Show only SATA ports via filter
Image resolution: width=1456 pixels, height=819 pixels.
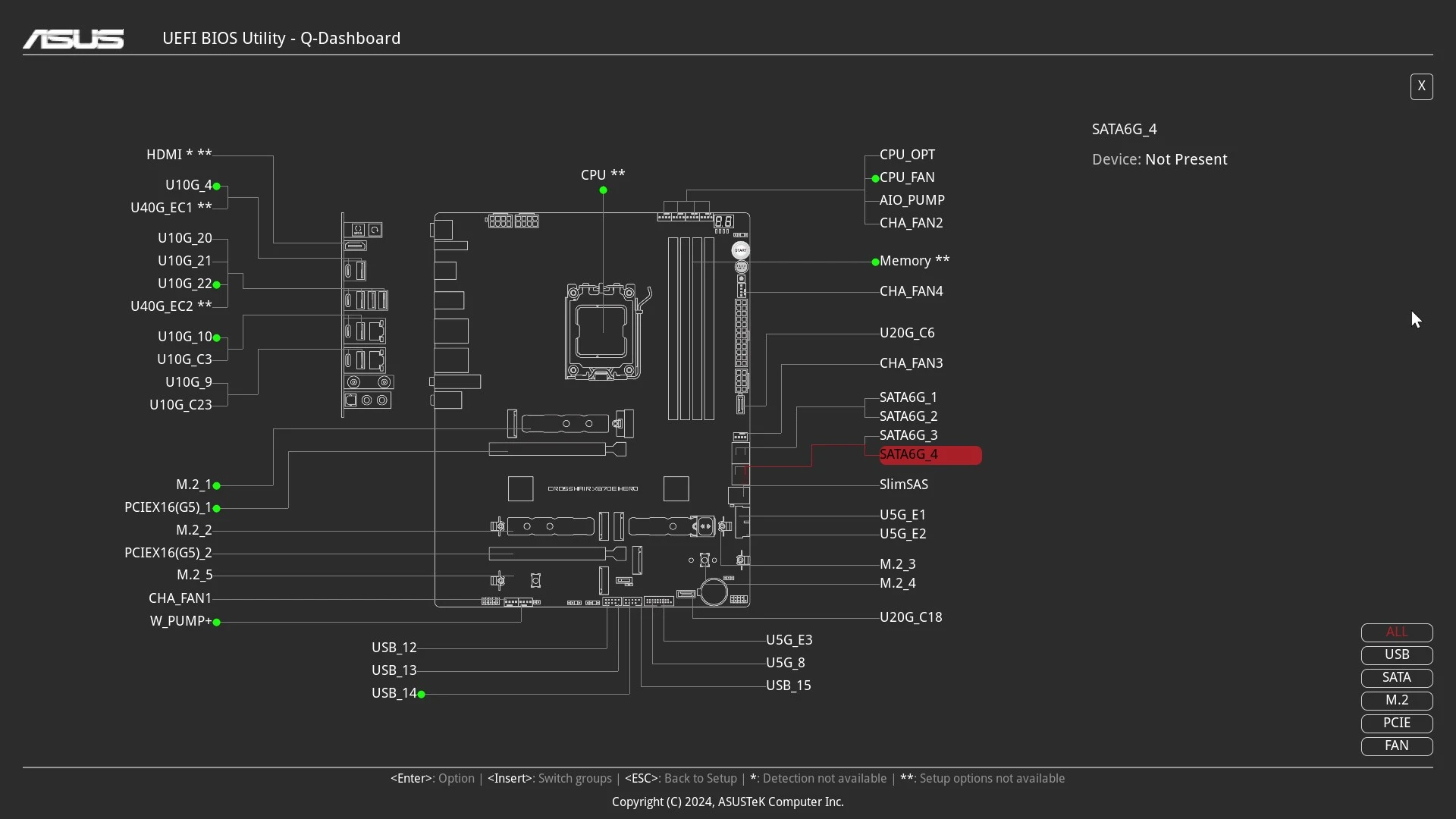[1396, 678]
